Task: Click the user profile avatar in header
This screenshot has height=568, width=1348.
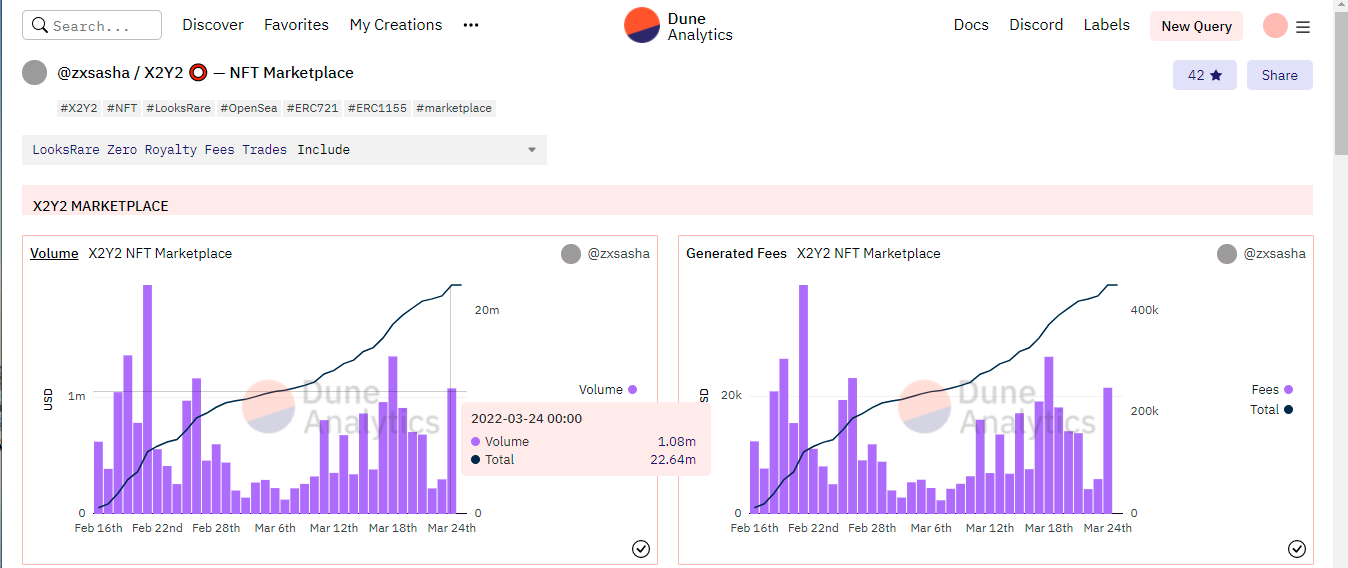Action: coord(1274,26)
